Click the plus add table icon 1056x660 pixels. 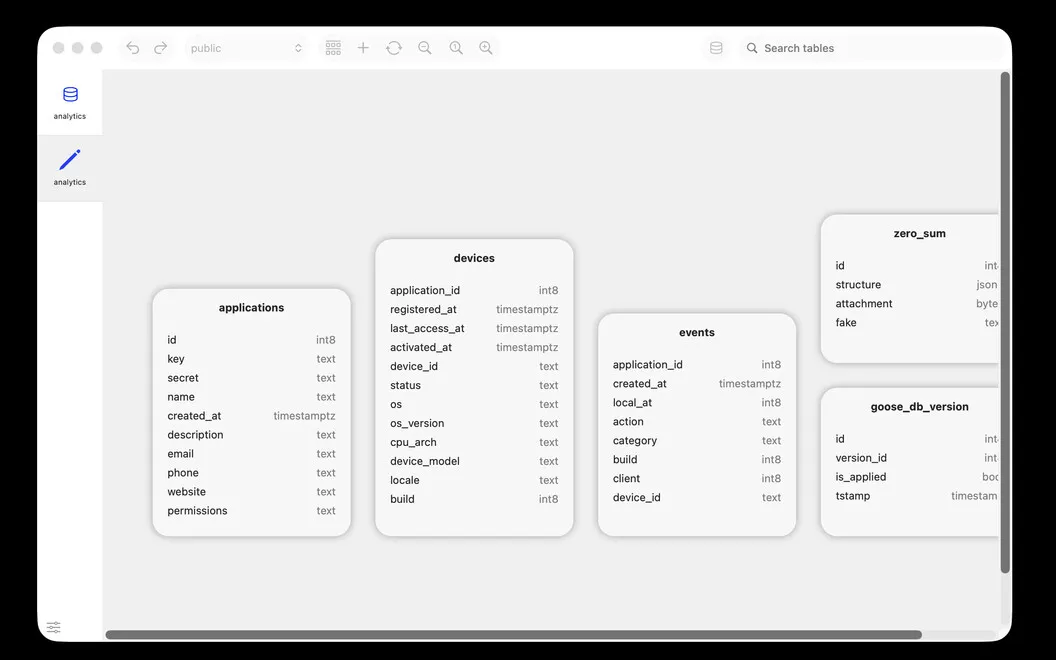[x=363, y=48]
